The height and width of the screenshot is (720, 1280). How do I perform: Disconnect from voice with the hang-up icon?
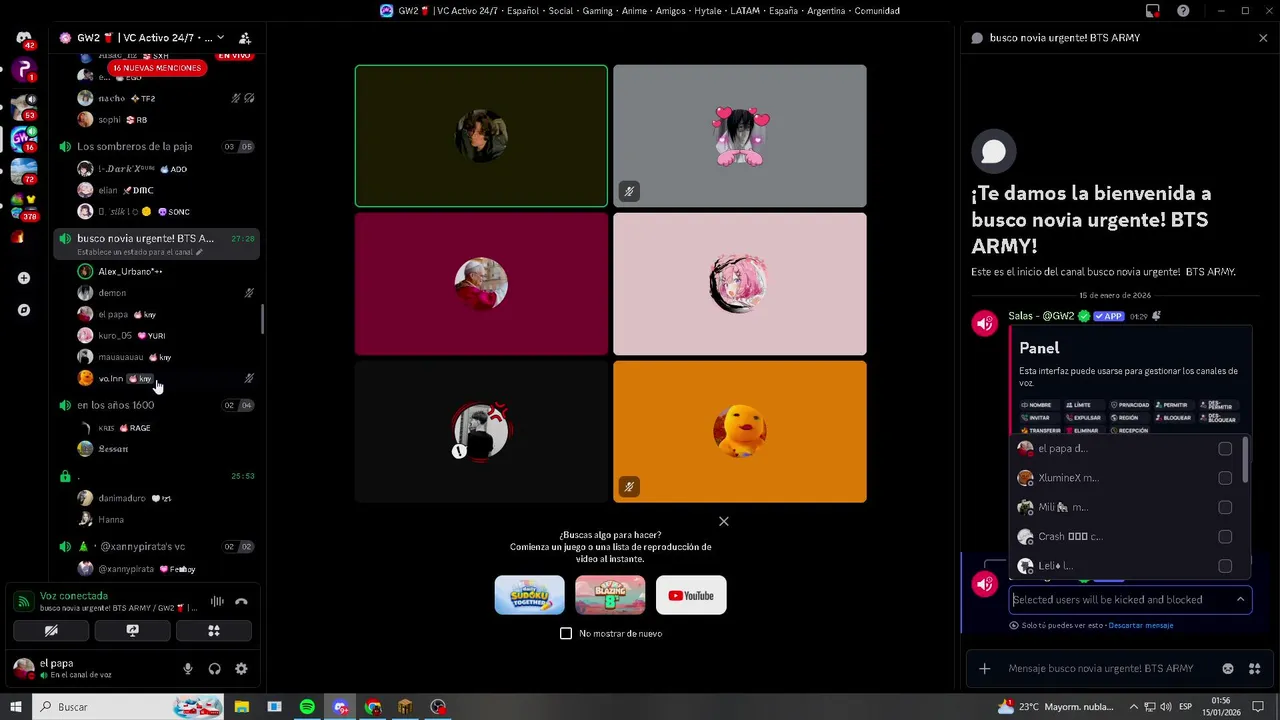point(241,602)
